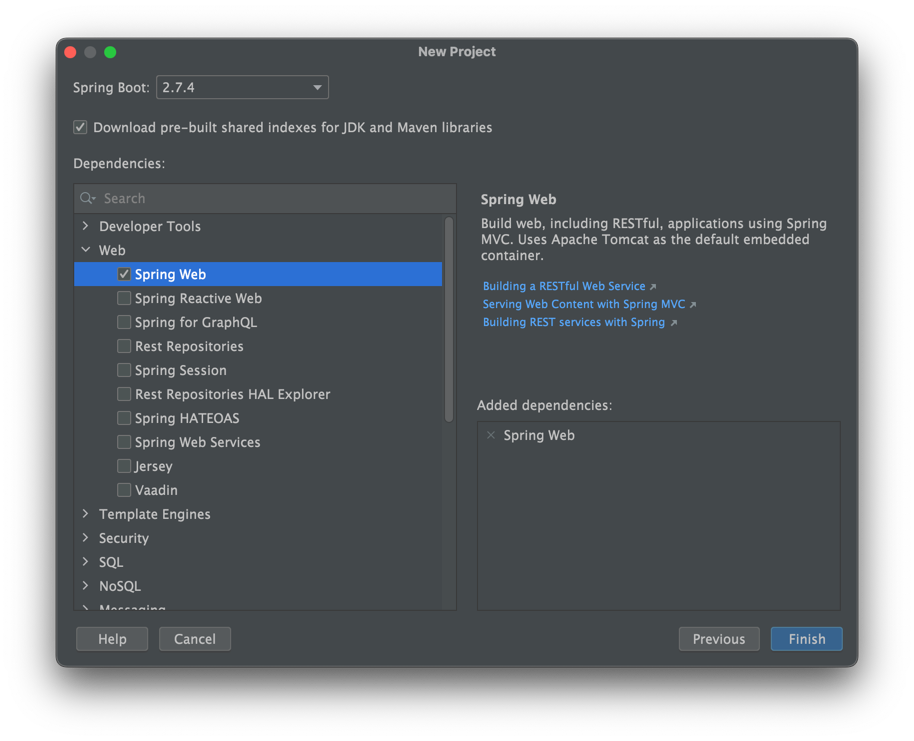Image resolution: width=914 pixels, height=741 pixels.
Task: Click external link arrow beside Building a RESTful Web Service
Action: 653,287
